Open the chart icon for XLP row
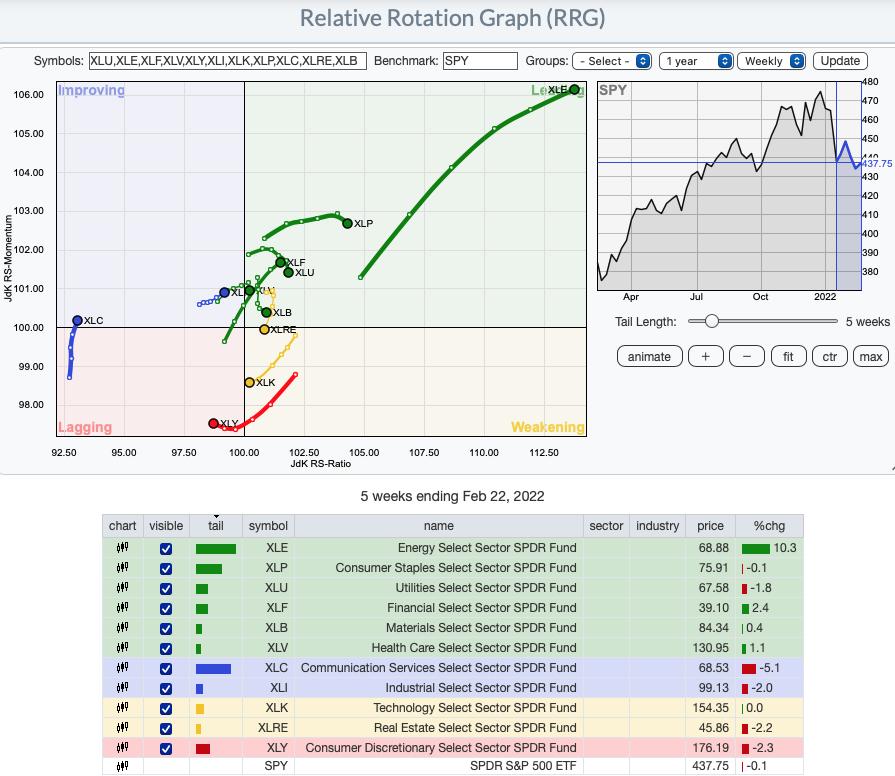The width and height of the screenshot is (895, 776). coord(122,568)
